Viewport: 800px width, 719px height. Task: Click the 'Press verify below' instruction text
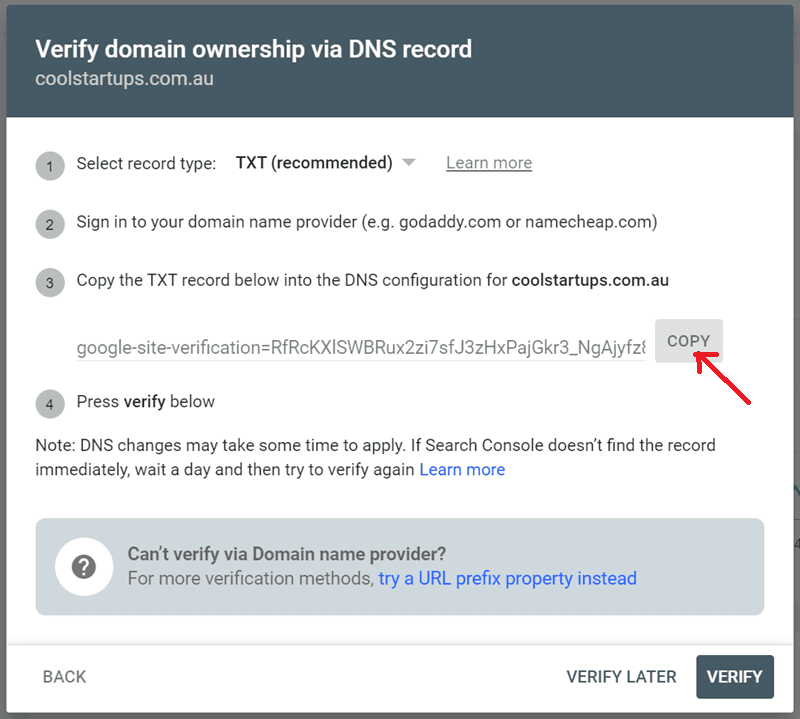coord(146,401)
